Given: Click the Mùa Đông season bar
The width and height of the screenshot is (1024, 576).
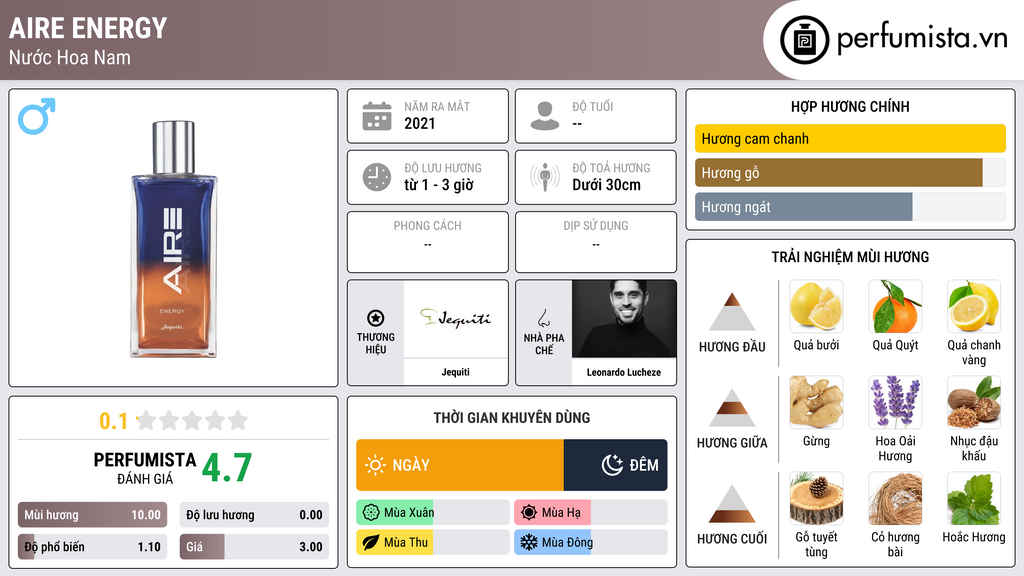Looking at the screenshot, I should (x=591, y=542).
